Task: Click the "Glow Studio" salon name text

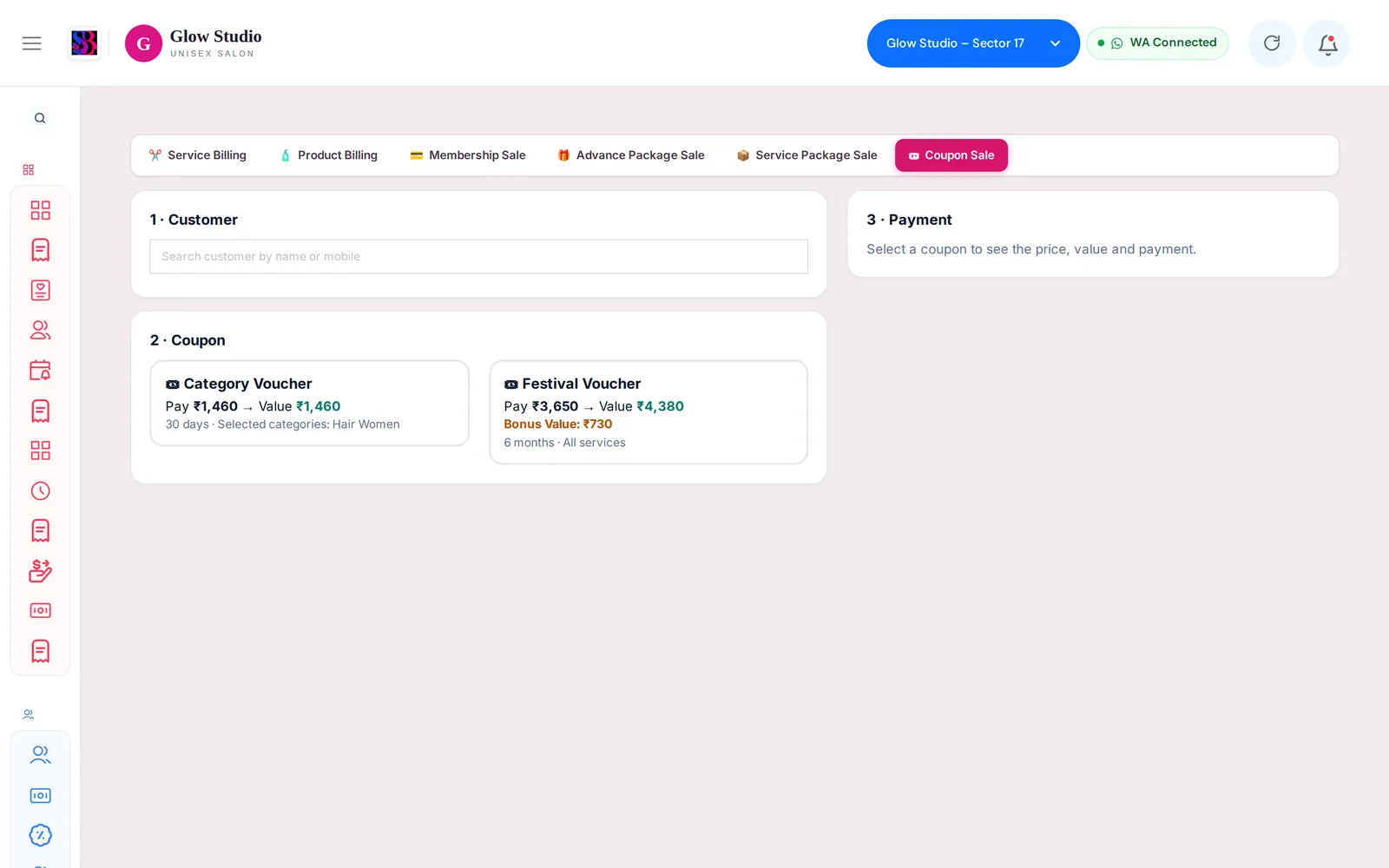Action: pyautogui.click(x=215, y=36)
